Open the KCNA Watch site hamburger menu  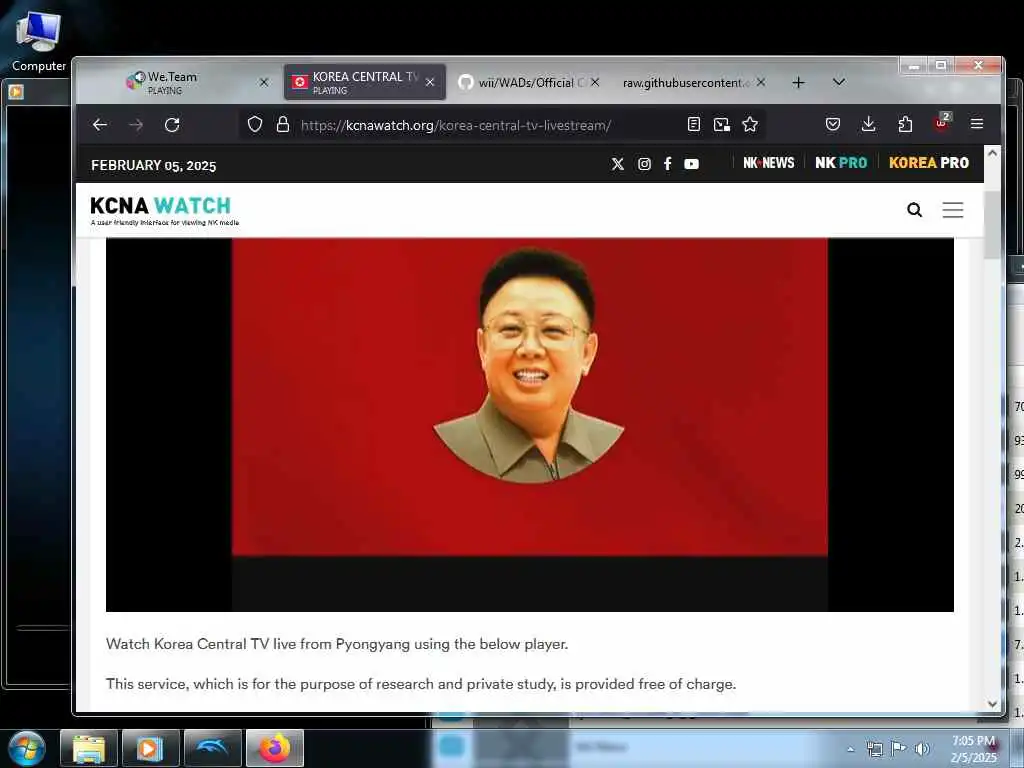[953, 210]
